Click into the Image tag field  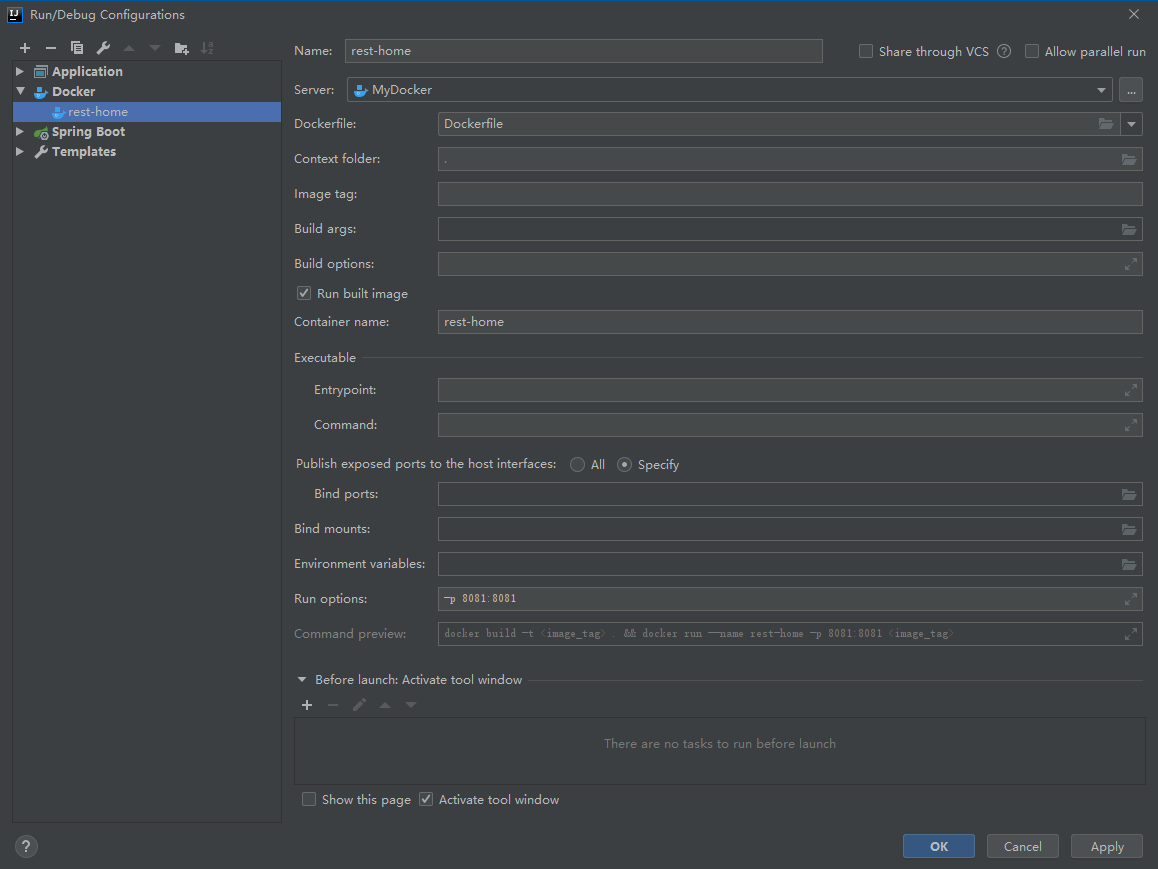pos(790,194)
